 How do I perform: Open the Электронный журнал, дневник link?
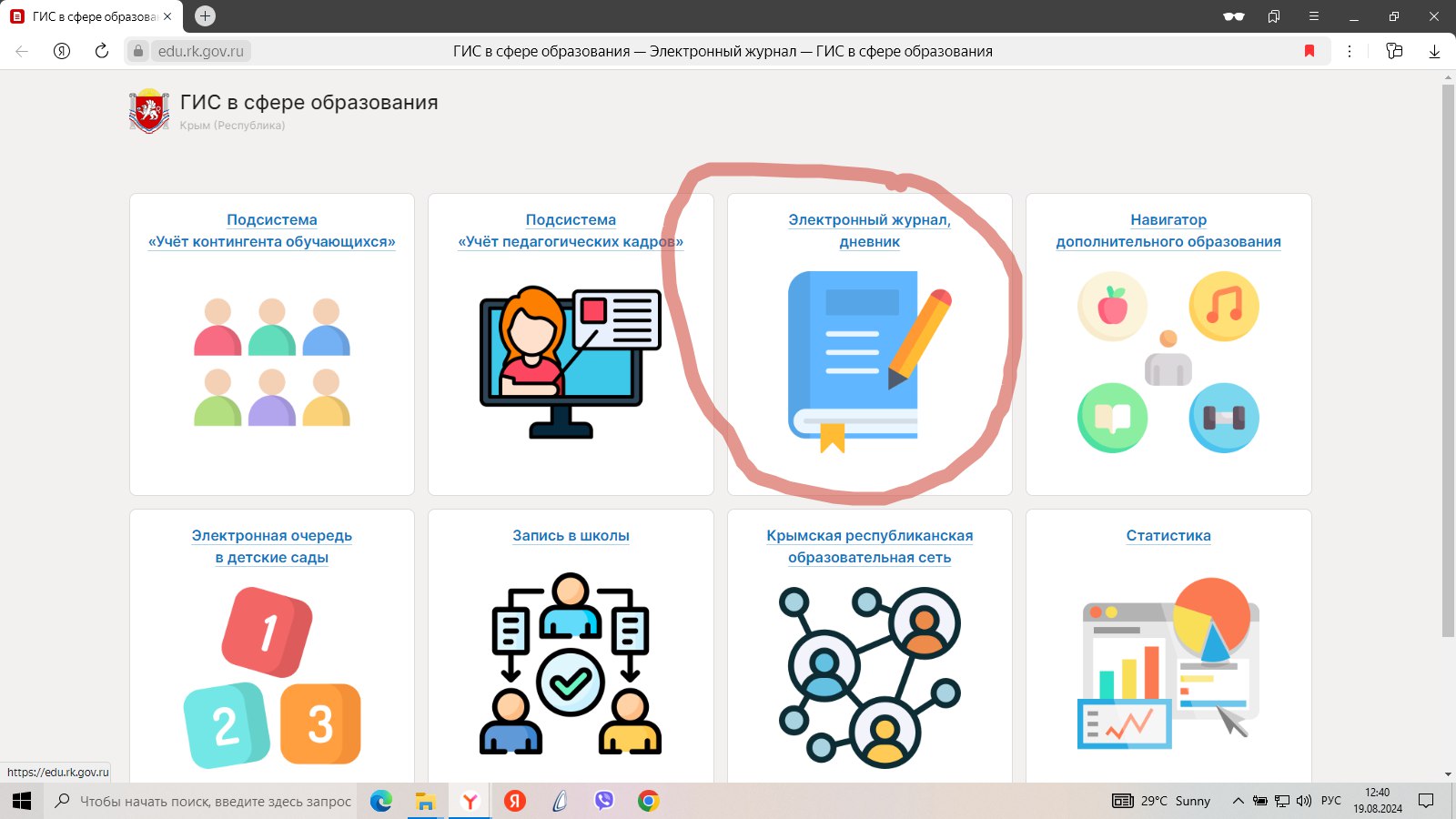869,231
